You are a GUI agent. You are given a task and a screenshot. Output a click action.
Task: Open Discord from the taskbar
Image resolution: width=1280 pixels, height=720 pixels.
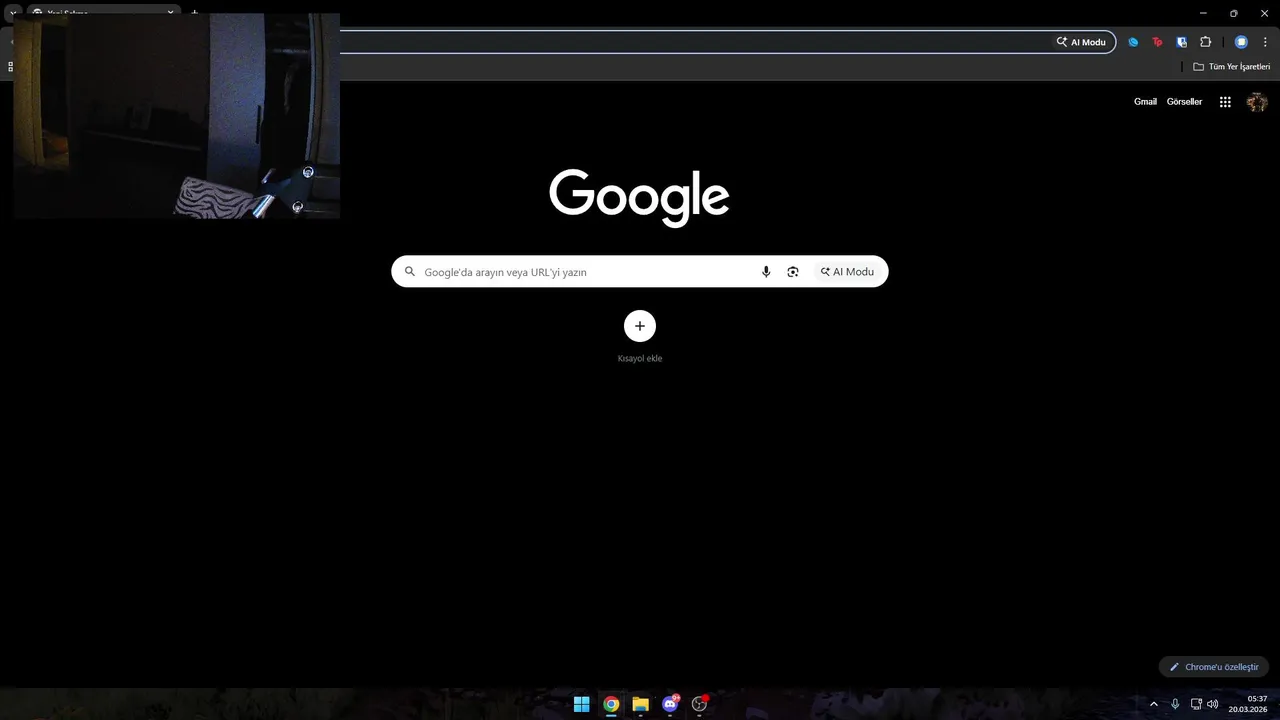670,704
